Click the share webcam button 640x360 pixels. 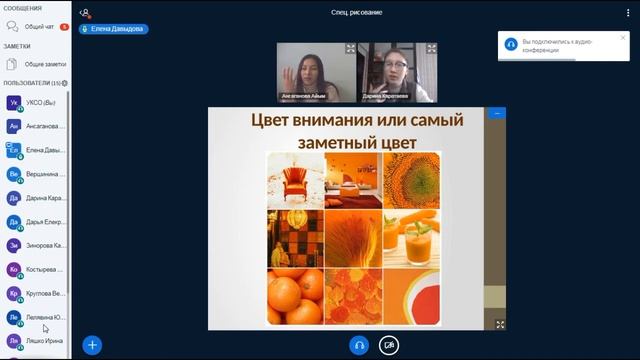(389, 345)
